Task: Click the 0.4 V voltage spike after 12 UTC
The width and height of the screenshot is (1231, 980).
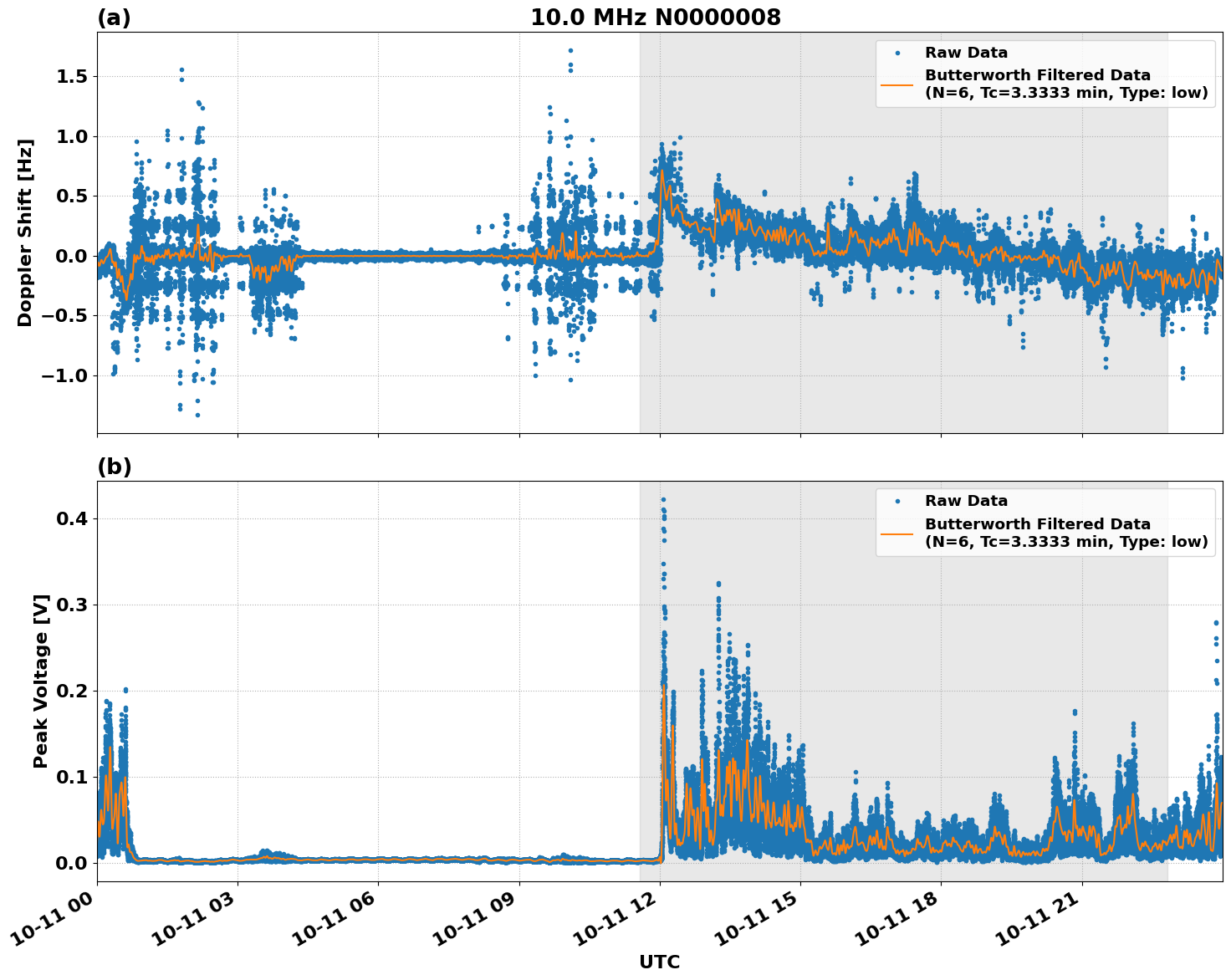Action: pyautogui.click(x=661, y=500)
